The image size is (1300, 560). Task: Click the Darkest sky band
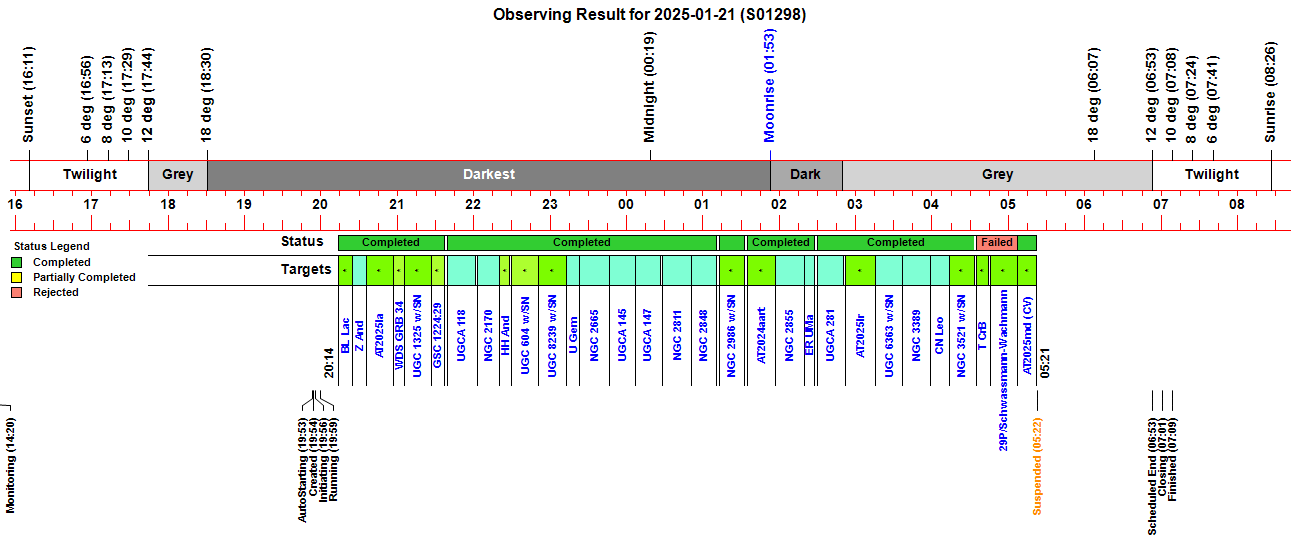coord(489,174)
